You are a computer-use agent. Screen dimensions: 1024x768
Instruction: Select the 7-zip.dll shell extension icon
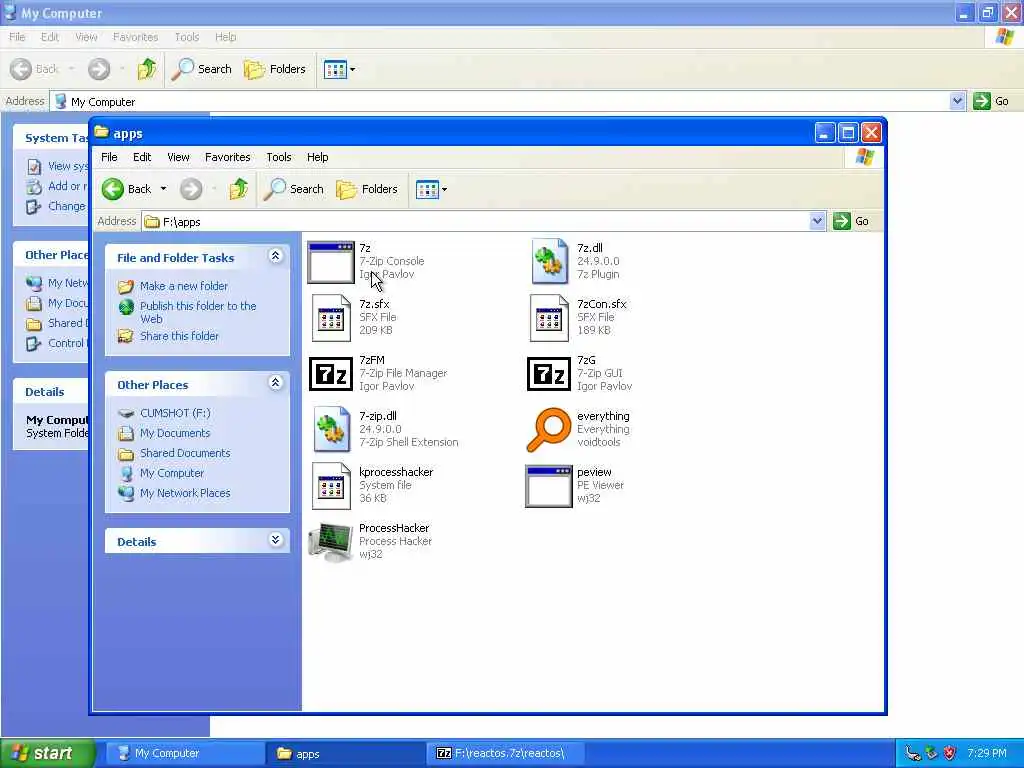(x=332, y=429)
